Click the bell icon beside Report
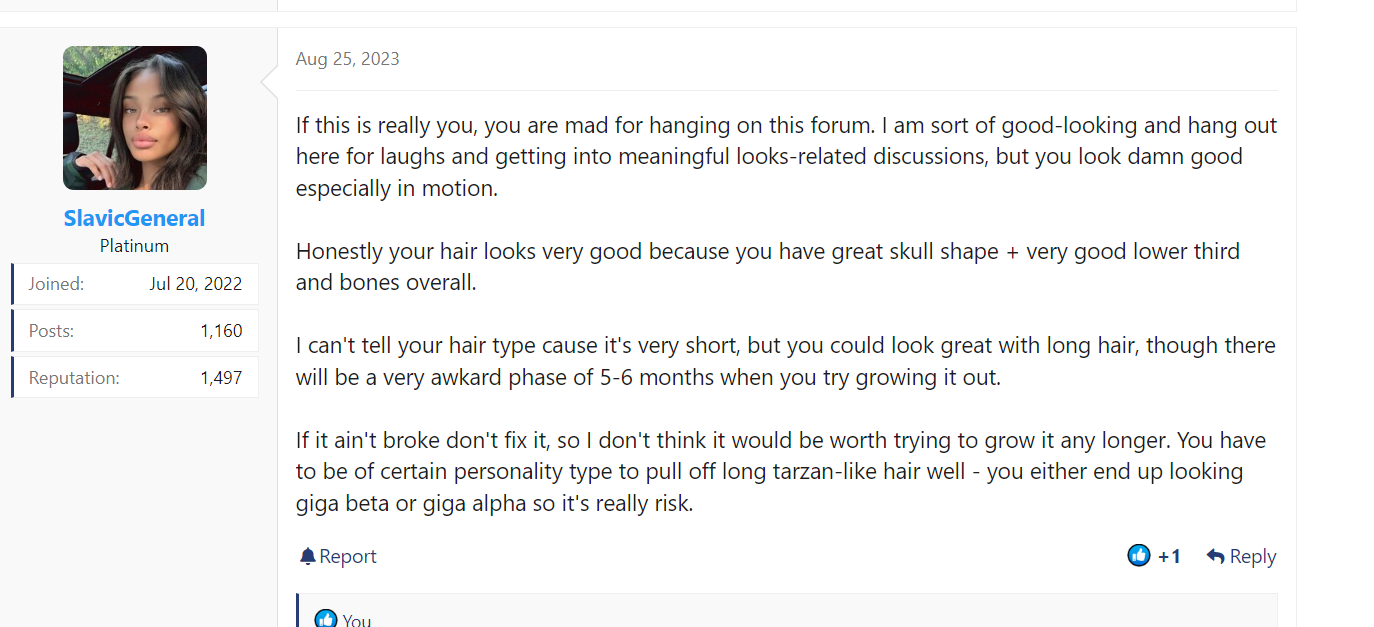 (307, 556)
